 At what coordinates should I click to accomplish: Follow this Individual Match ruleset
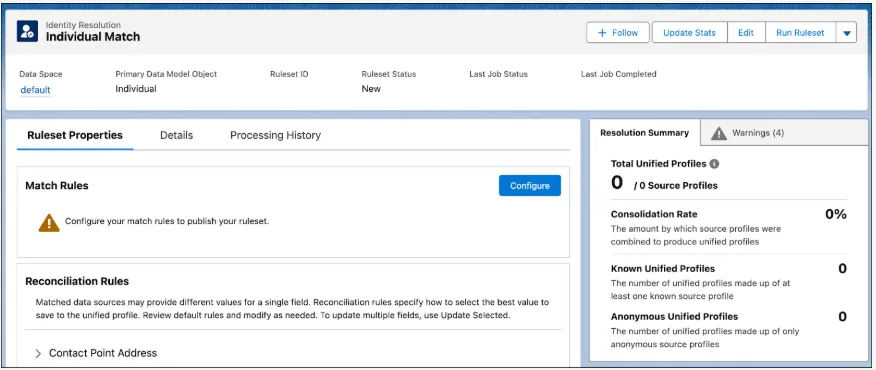618,33
